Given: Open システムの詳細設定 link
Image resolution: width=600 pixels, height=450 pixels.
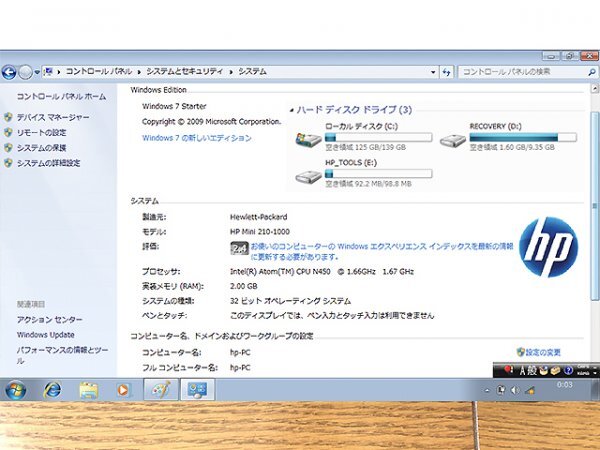Looking at the screenshot, I should [48, 163].
